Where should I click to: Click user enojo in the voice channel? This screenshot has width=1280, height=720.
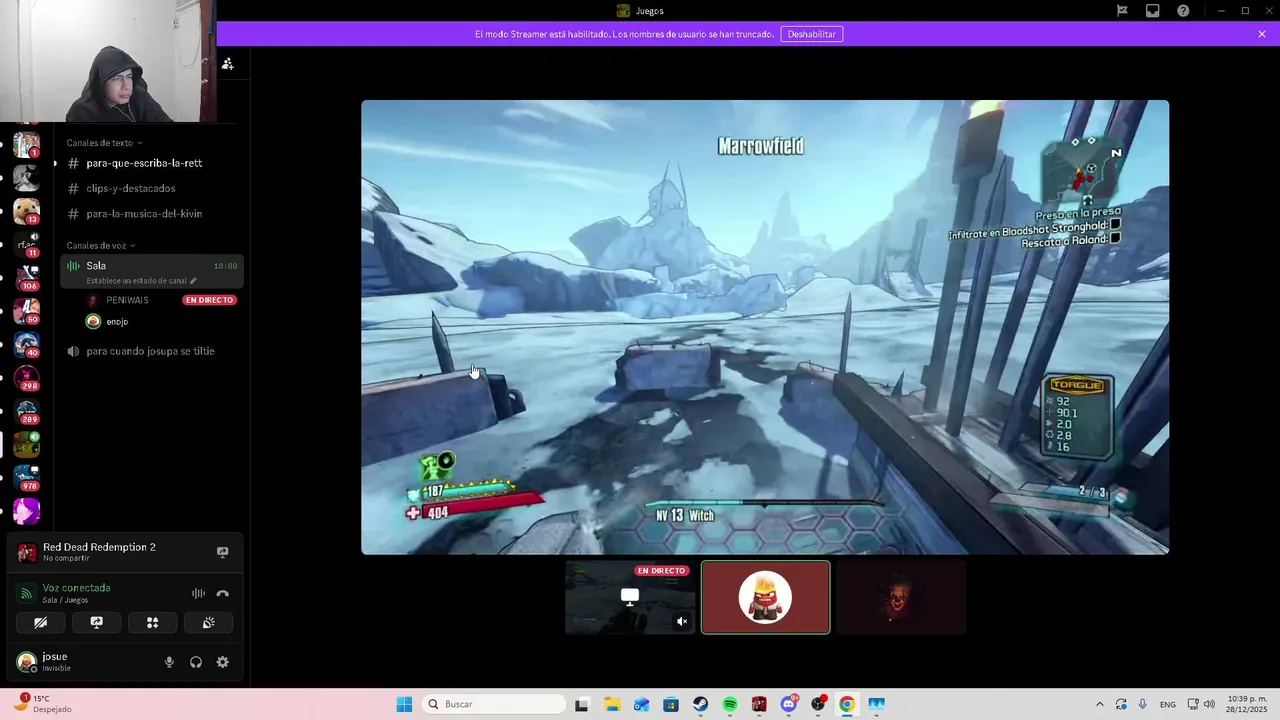[x=117, y=322]
